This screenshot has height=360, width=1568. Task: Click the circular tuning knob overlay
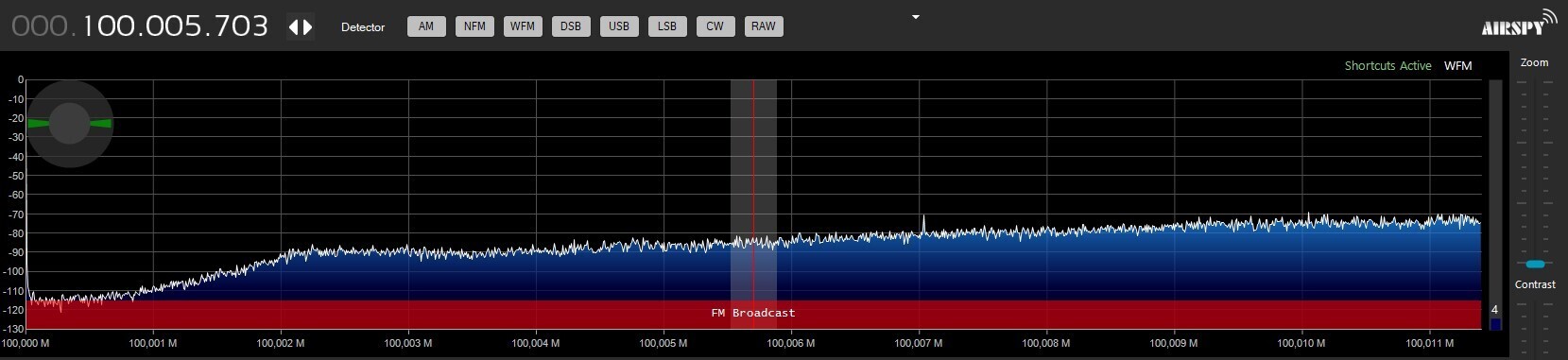69,124
